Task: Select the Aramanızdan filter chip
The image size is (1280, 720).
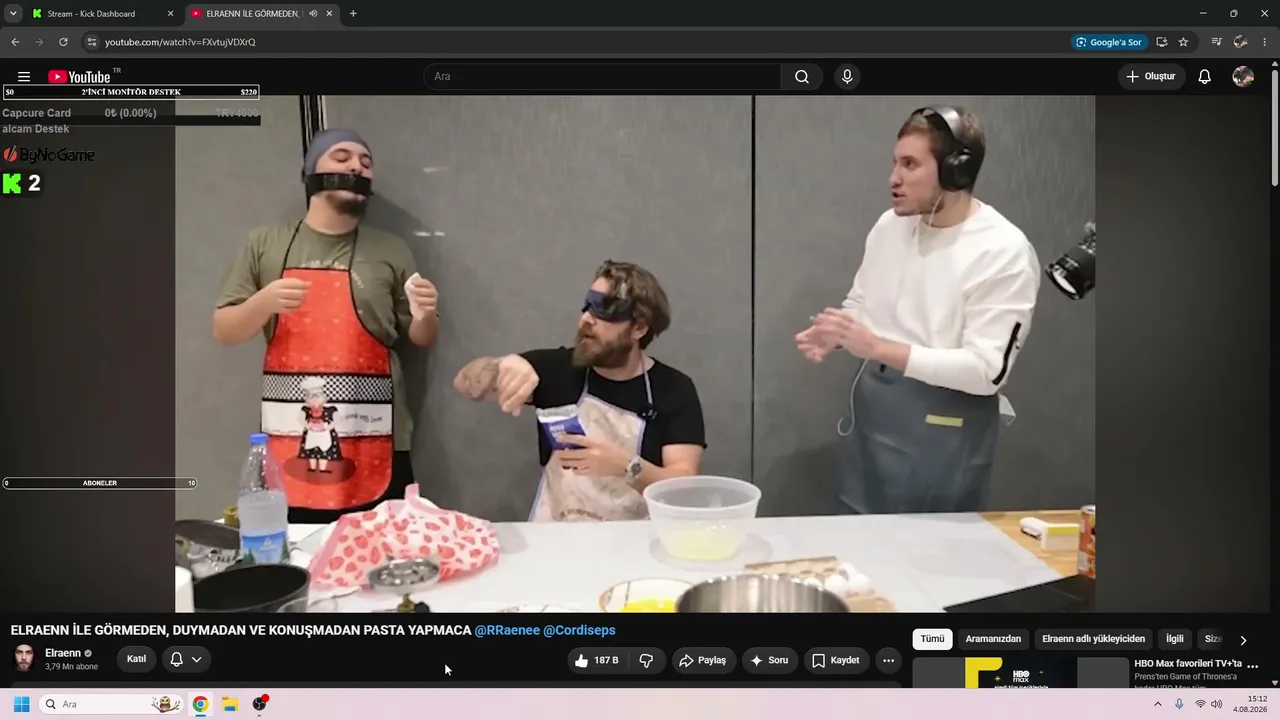Action: 993,639
